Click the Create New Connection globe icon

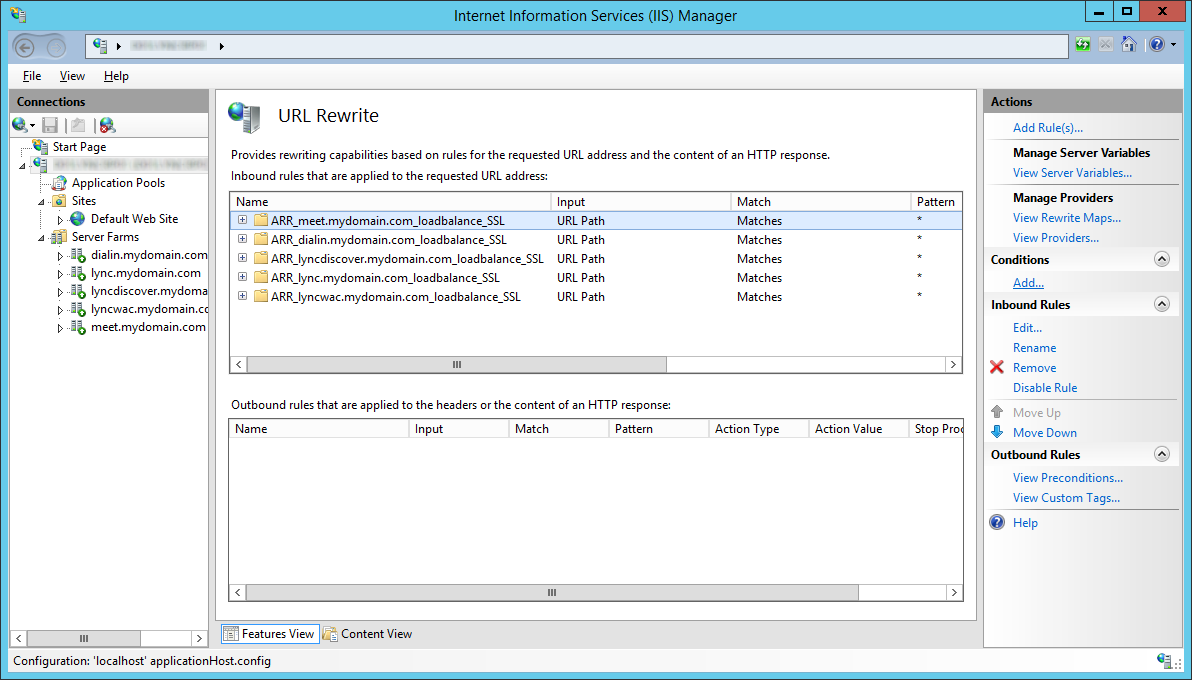(20, 125)
